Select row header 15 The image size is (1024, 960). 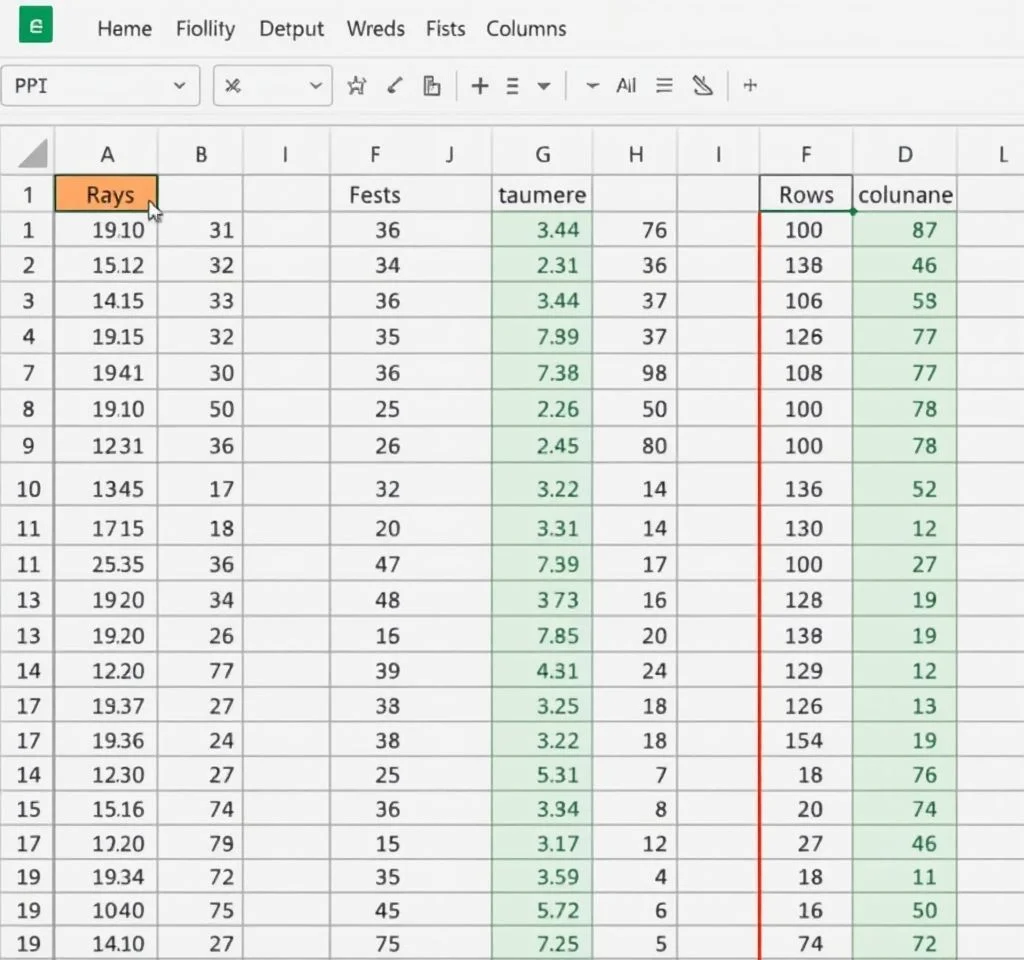pyautogui.click(x=28, y=809)
